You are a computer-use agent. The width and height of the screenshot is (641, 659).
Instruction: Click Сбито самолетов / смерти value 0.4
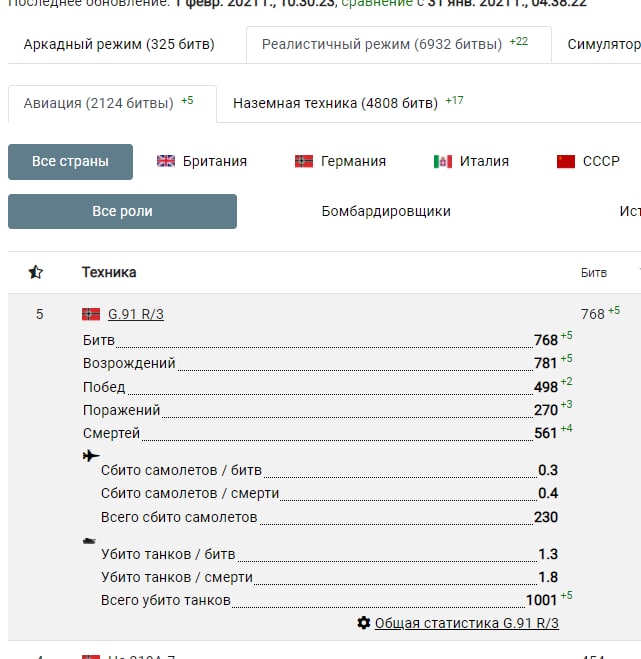(548, 493)
